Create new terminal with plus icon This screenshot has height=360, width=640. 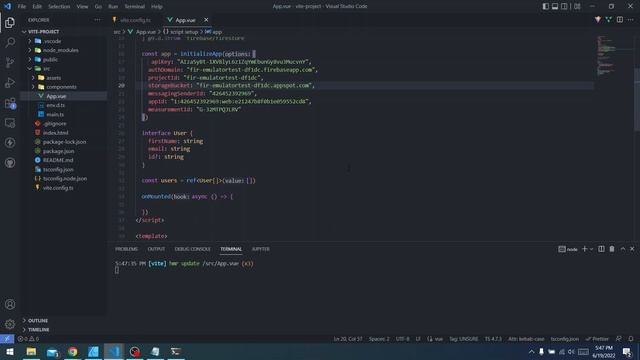coord(584,249)
